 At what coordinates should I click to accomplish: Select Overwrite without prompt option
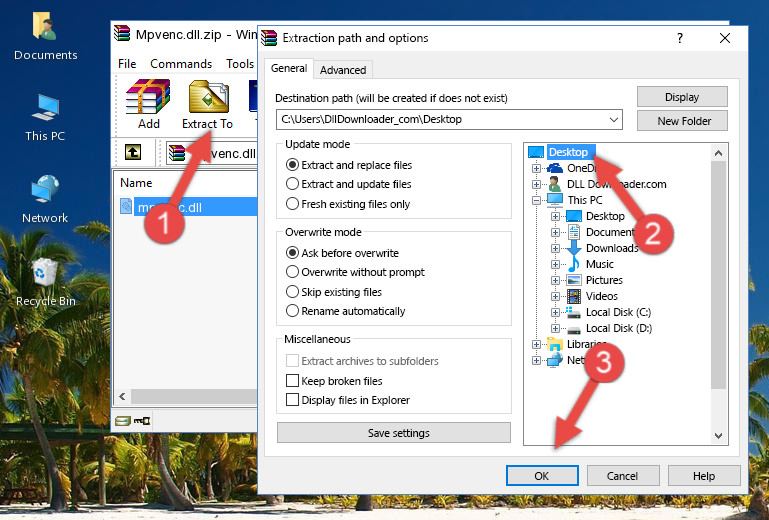click(x=292, y=272)
